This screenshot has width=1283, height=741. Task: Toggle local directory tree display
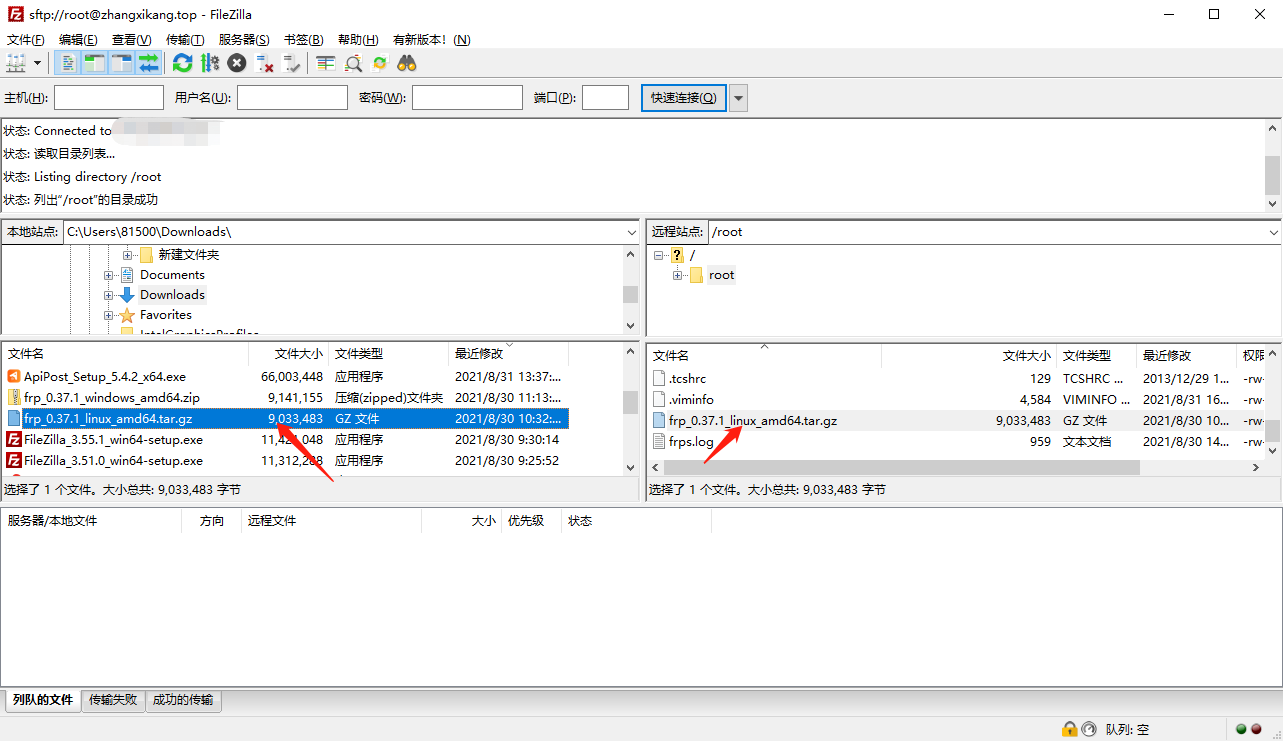click(x=95, y=63)
